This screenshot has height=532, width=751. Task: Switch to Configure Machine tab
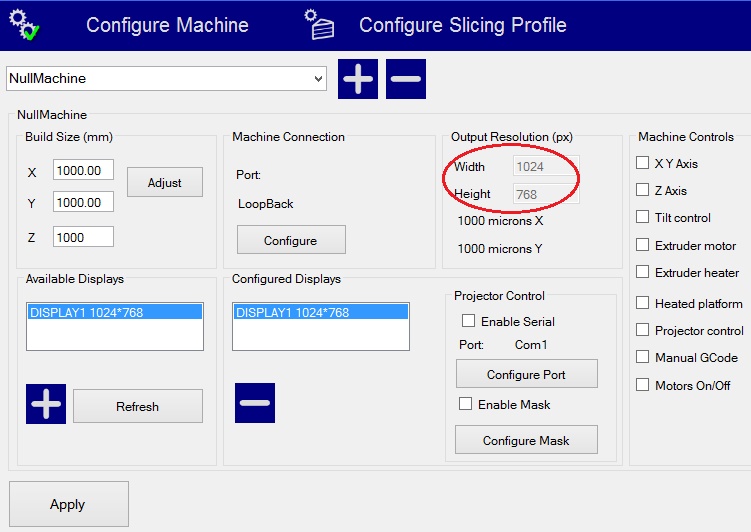(x=167, y=25)
